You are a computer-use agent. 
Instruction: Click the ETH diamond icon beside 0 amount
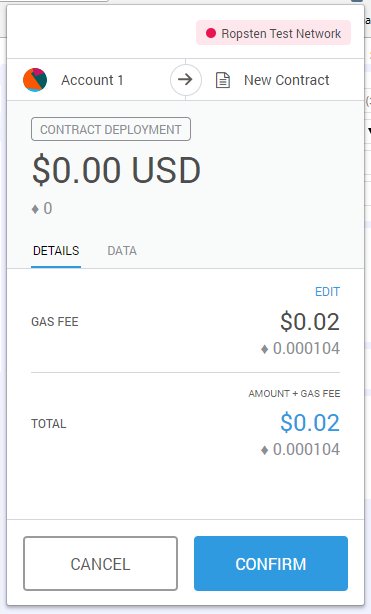[35, 209]
